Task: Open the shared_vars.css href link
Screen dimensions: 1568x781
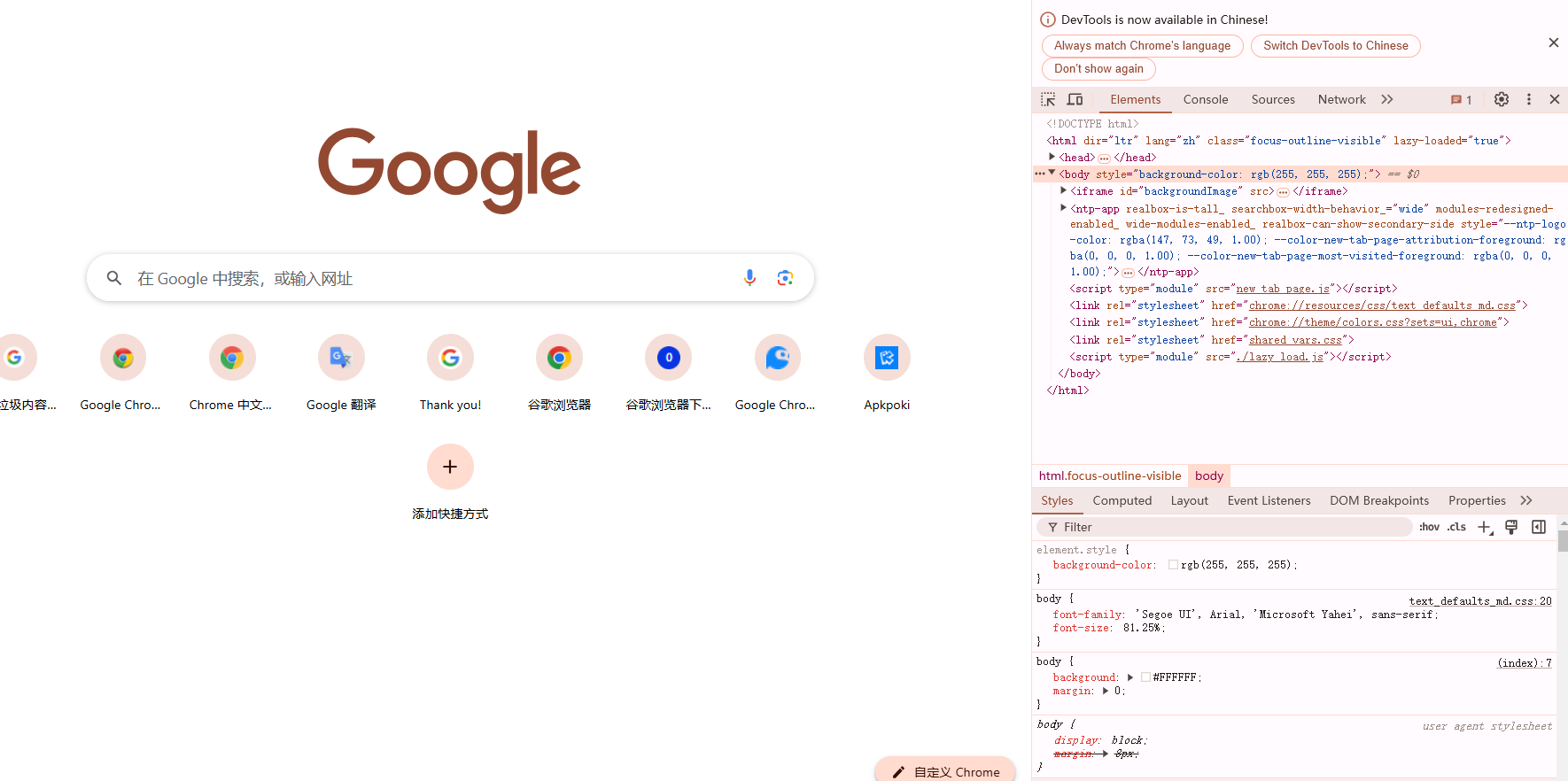Action: (x=1295, y=340)
